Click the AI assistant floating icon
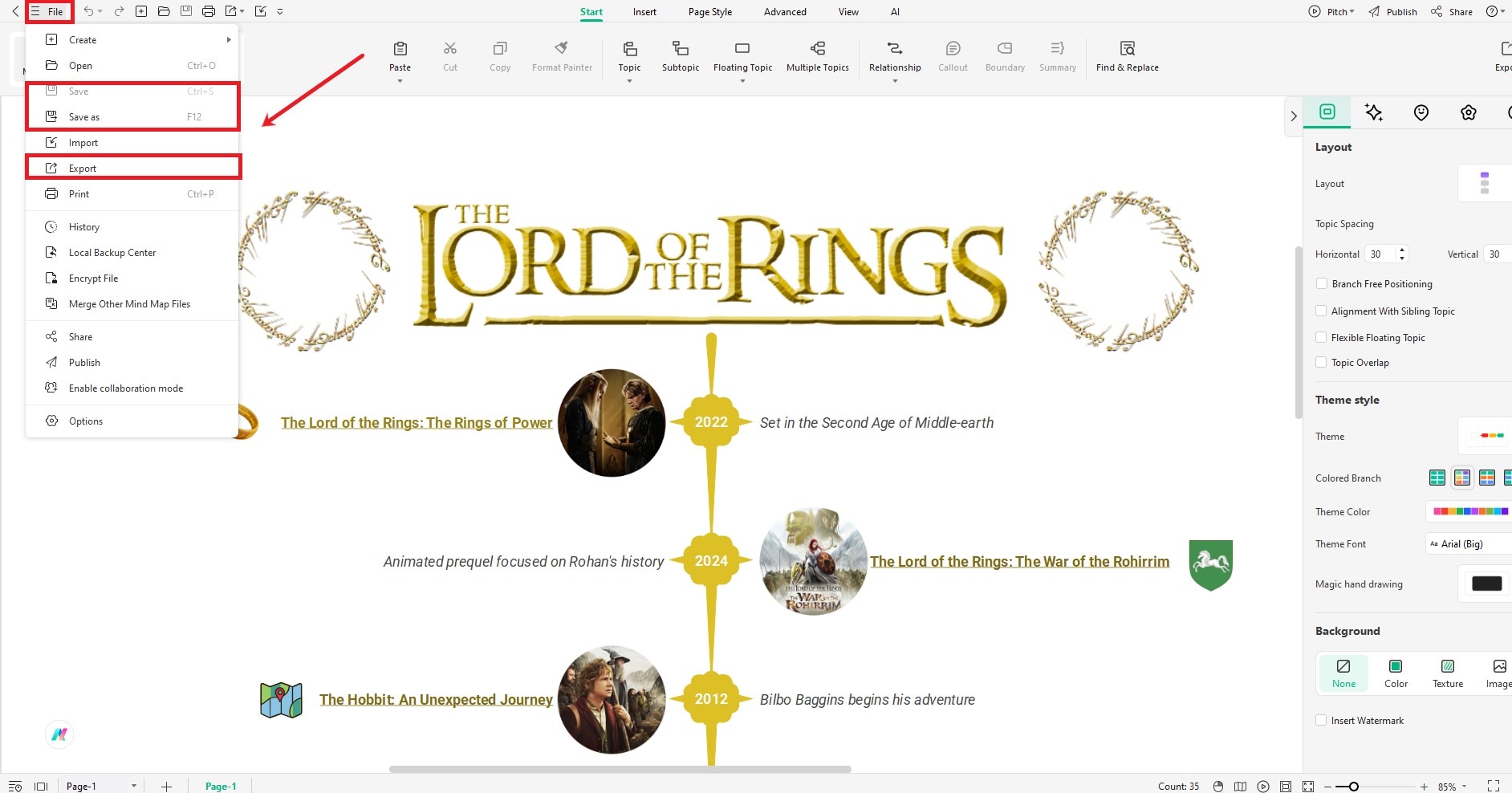This screenshot has height=793, width=1512. tap(59, 734)
